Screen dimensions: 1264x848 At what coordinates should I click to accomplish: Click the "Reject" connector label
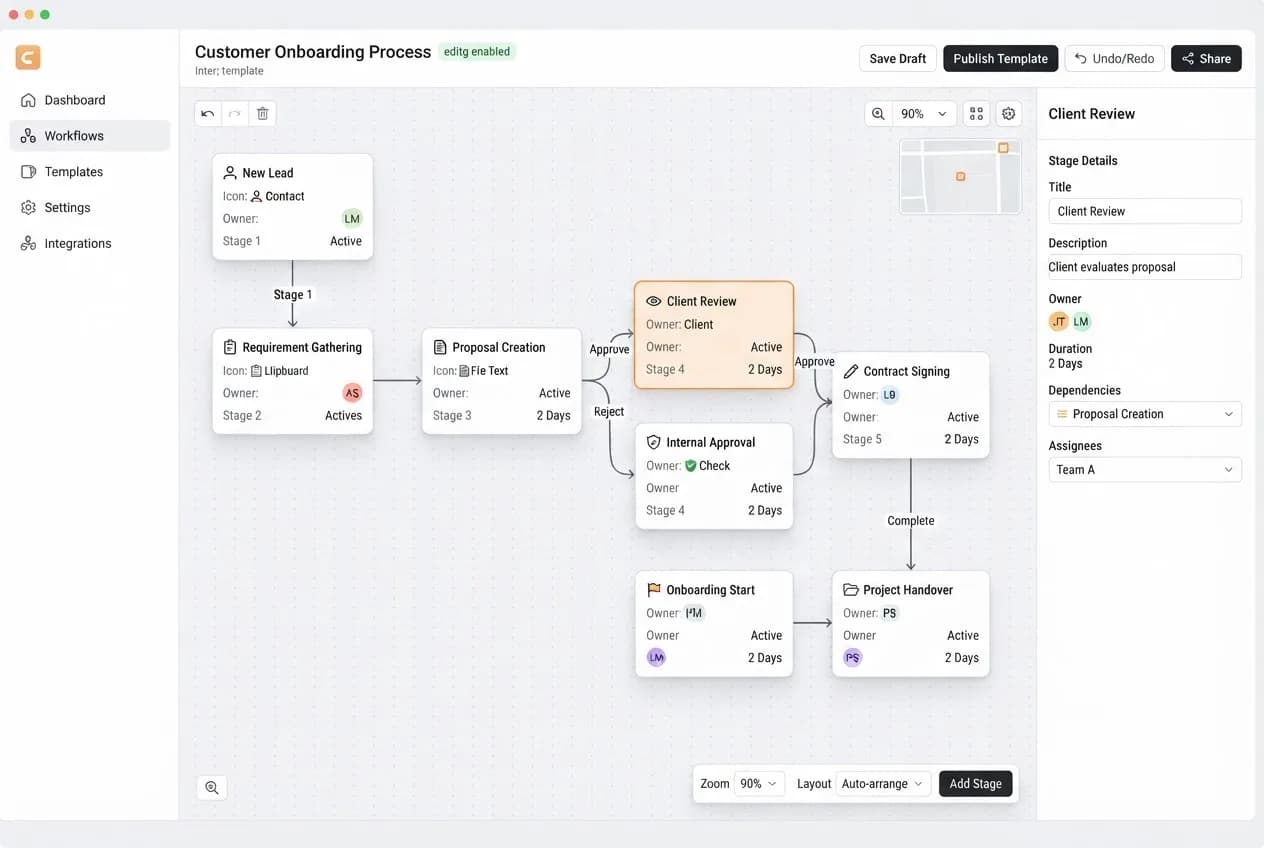click(609, 412)
